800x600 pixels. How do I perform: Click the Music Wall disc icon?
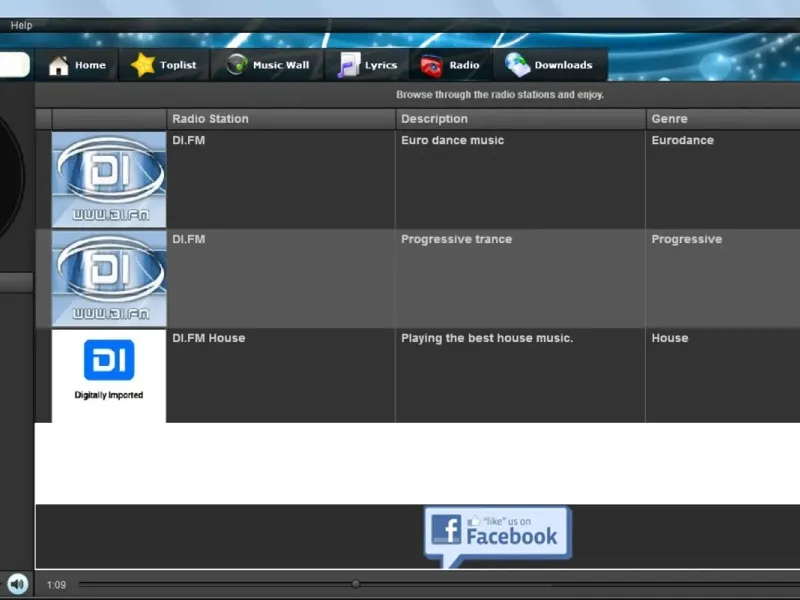click(x=237, y=65)
